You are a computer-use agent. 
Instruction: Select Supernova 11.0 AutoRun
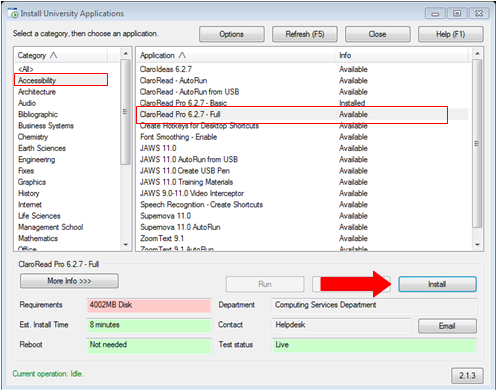(302, 227)
